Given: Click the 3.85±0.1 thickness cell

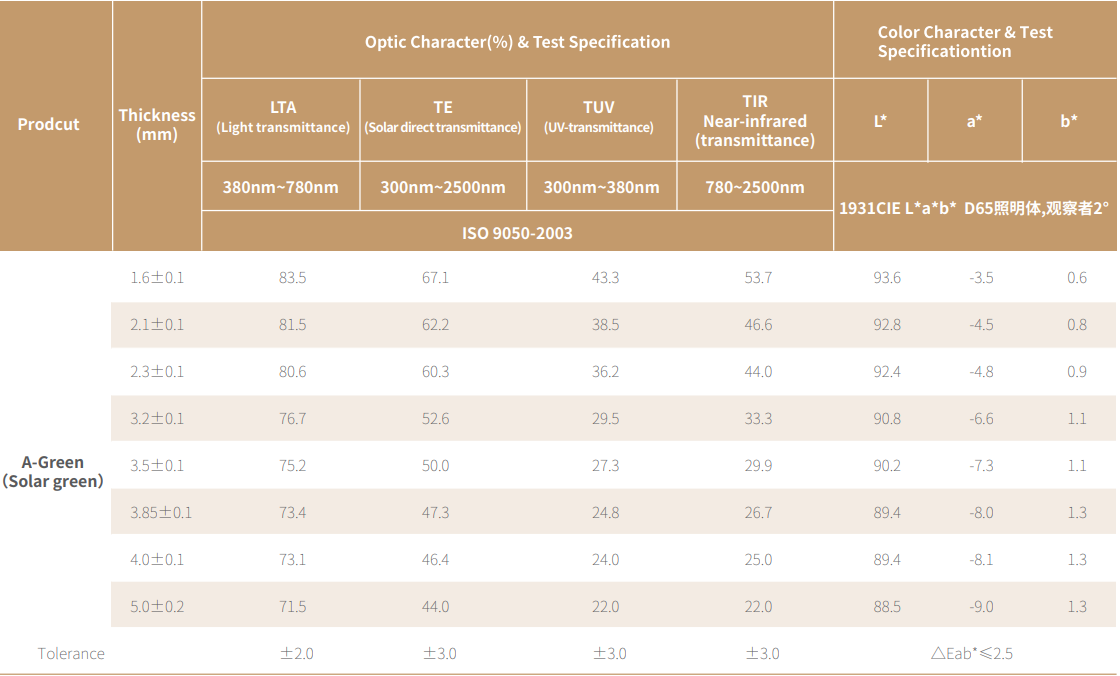Looking at the screenshot, I should (x=160, y=513).
